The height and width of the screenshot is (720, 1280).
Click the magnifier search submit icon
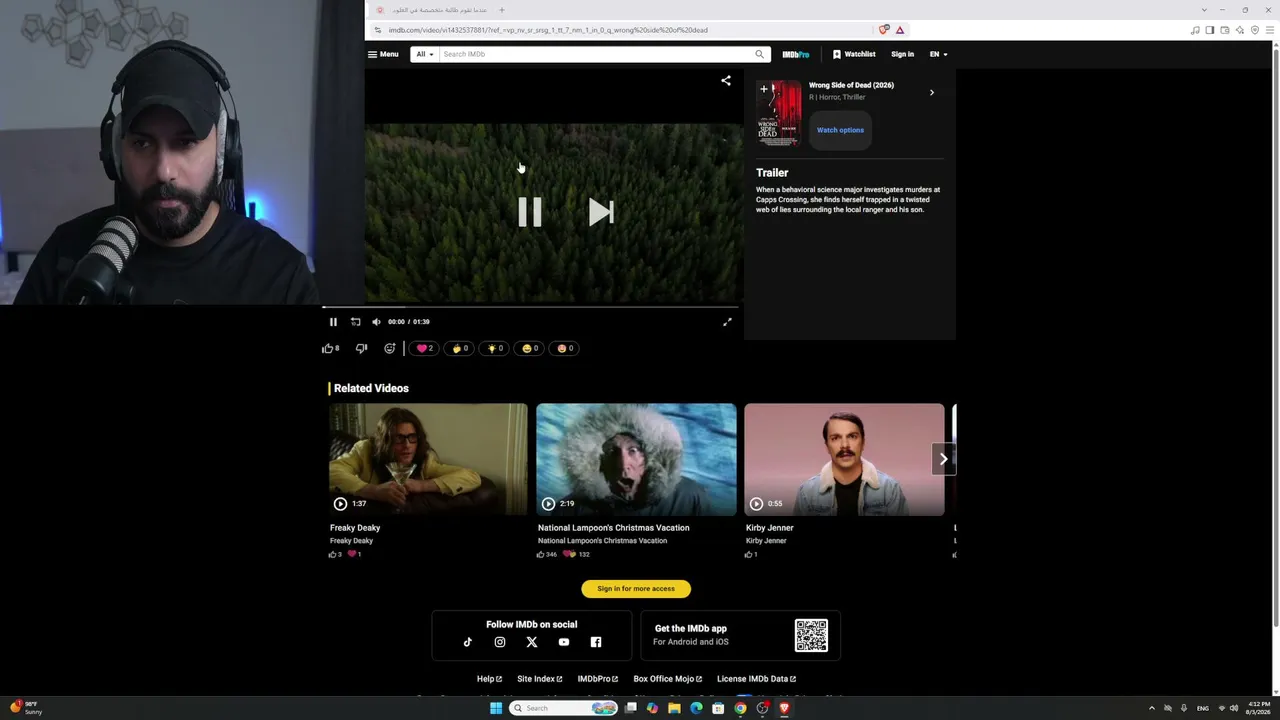[760, 54]
